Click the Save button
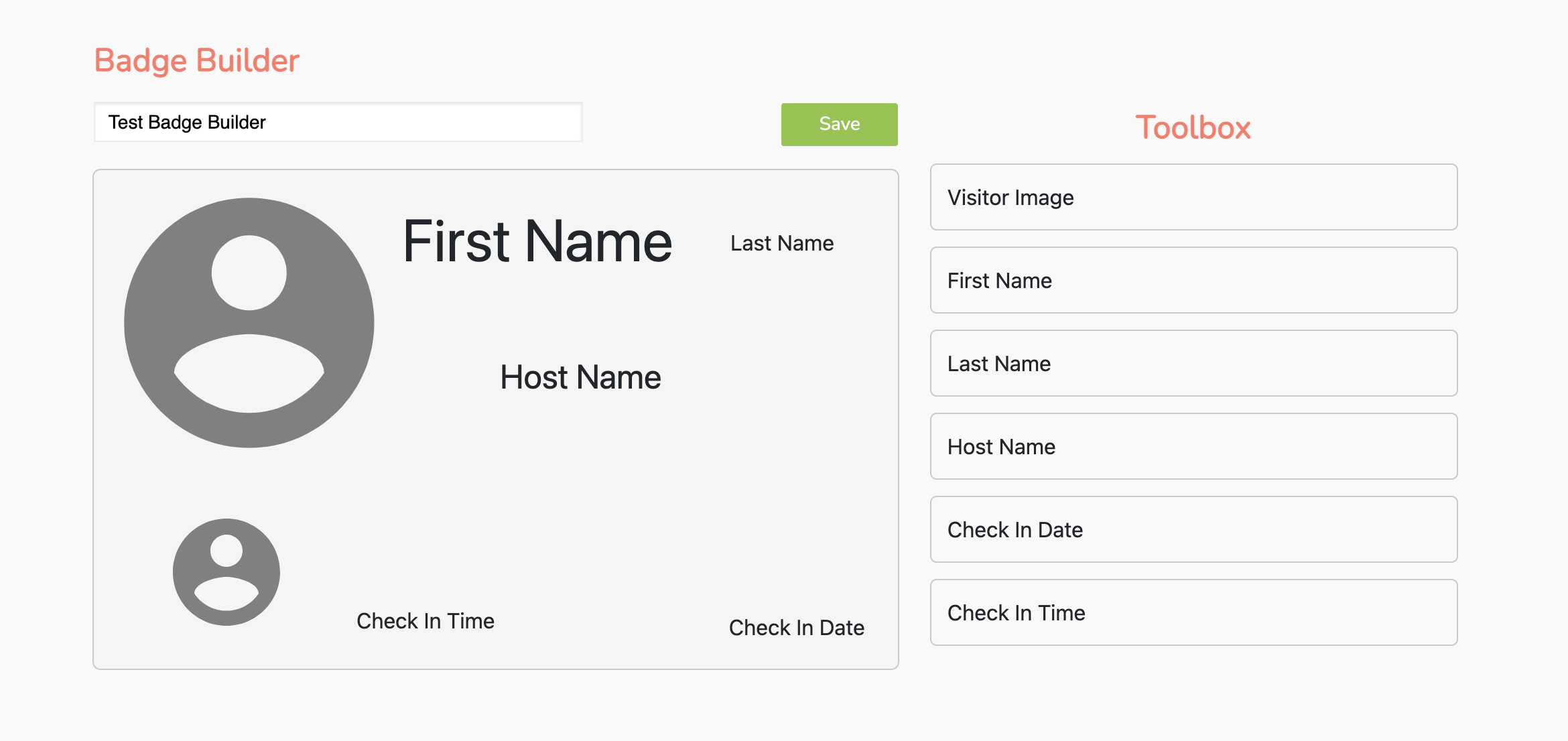1568x741 pixels. click(838, 124)
